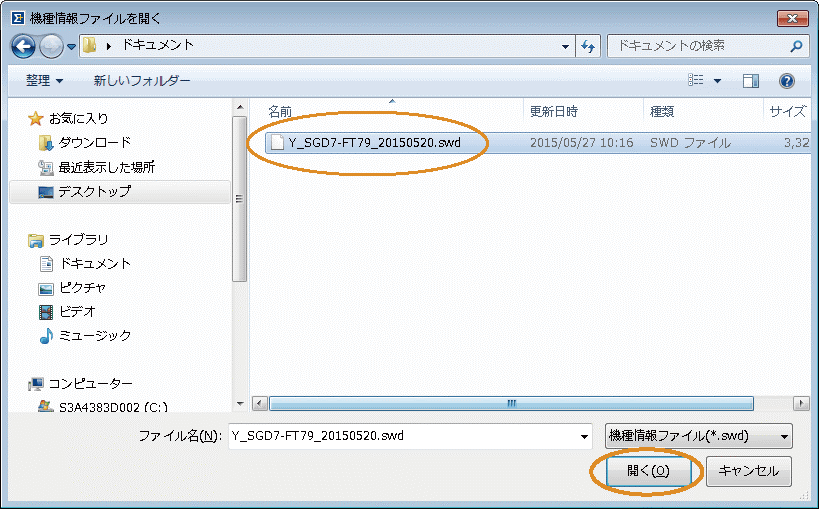Click the sidebar scroll down arrow
819x509 pixels.
pos(240,403)
